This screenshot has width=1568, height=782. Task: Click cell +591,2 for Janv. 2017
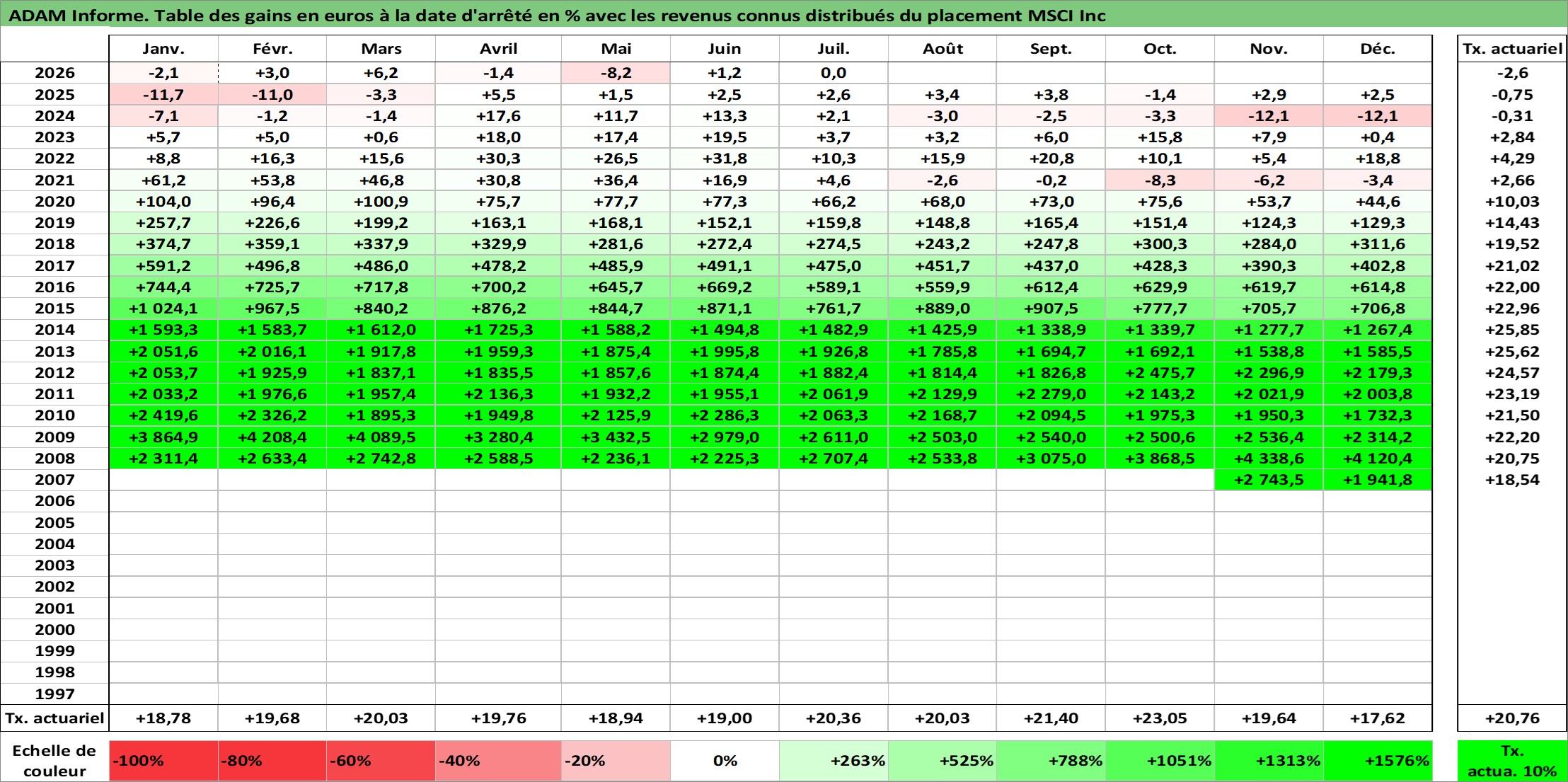click(x=163, y=266)
